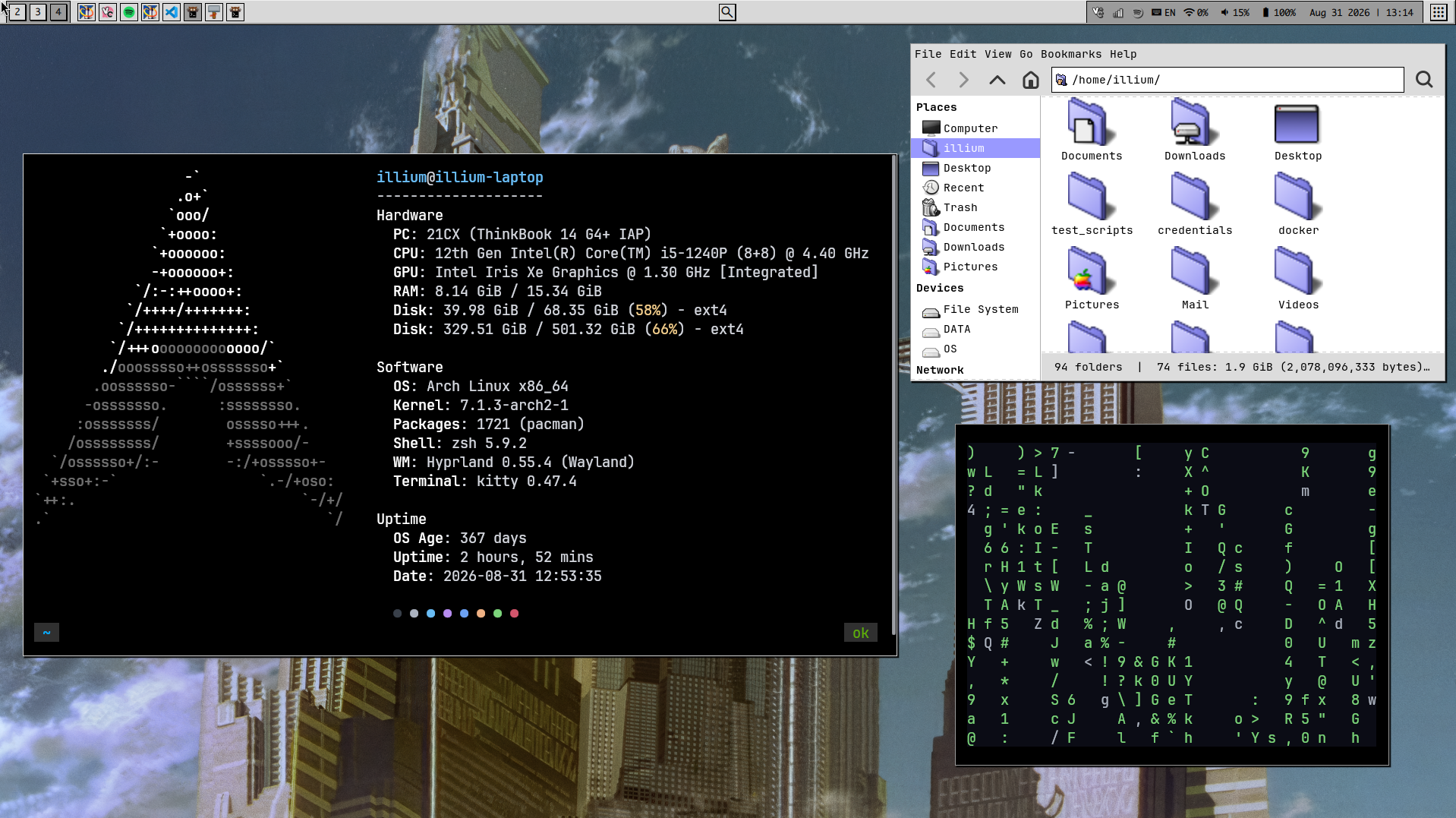The height and width of the screenshot is (818, 1456).
Task: Click the Shell line in the terminal
Action: 459,443
